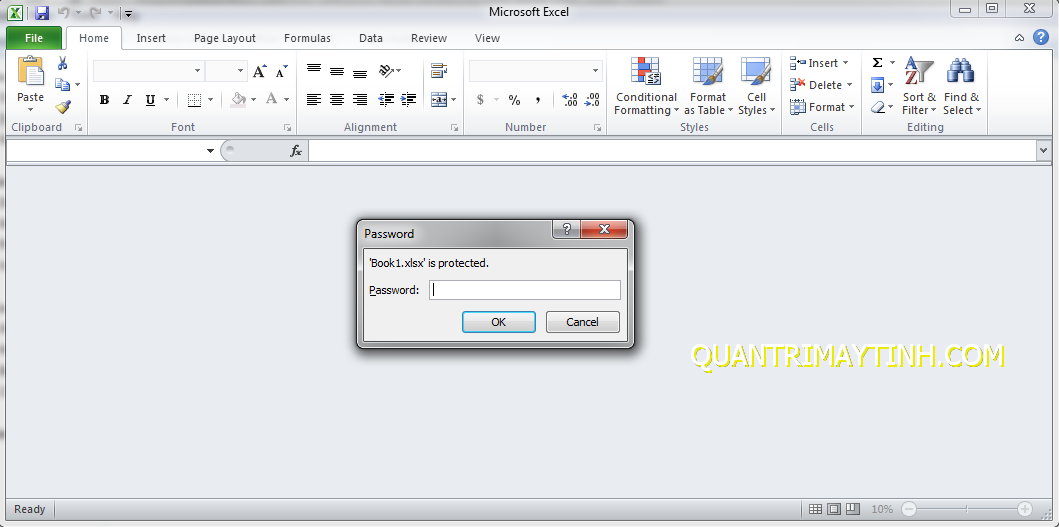Click the Accounting dollar format icon
This screenshot has width=1059, height=527.
click(480, 100)
